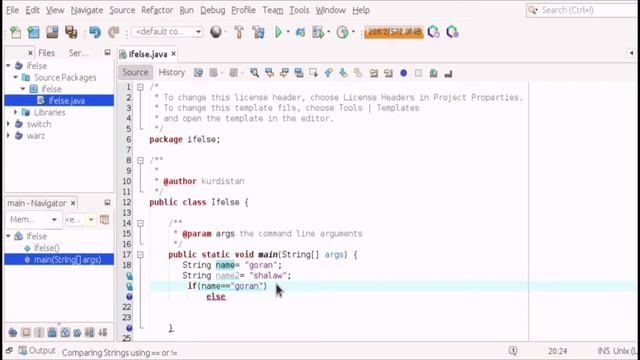Viewport: 640px width, 360px height.
Task: Toggle Show Fields in Navigator
Action: click(26, 333)
